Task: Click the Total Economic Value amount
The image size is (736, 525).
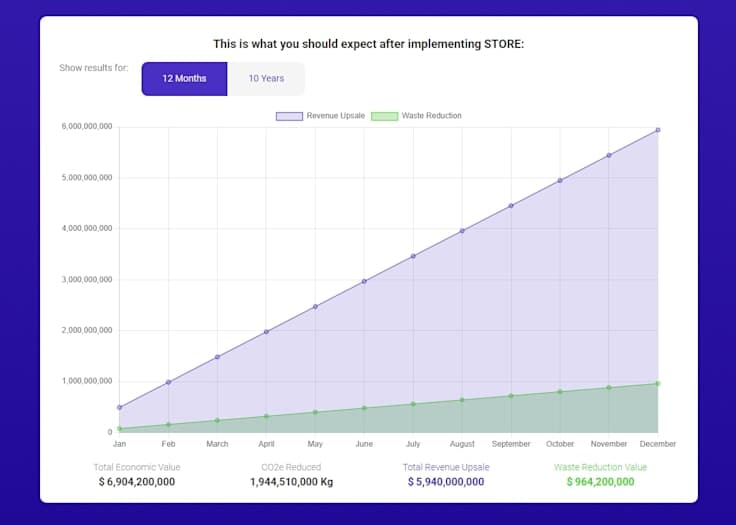Action: 137,482
